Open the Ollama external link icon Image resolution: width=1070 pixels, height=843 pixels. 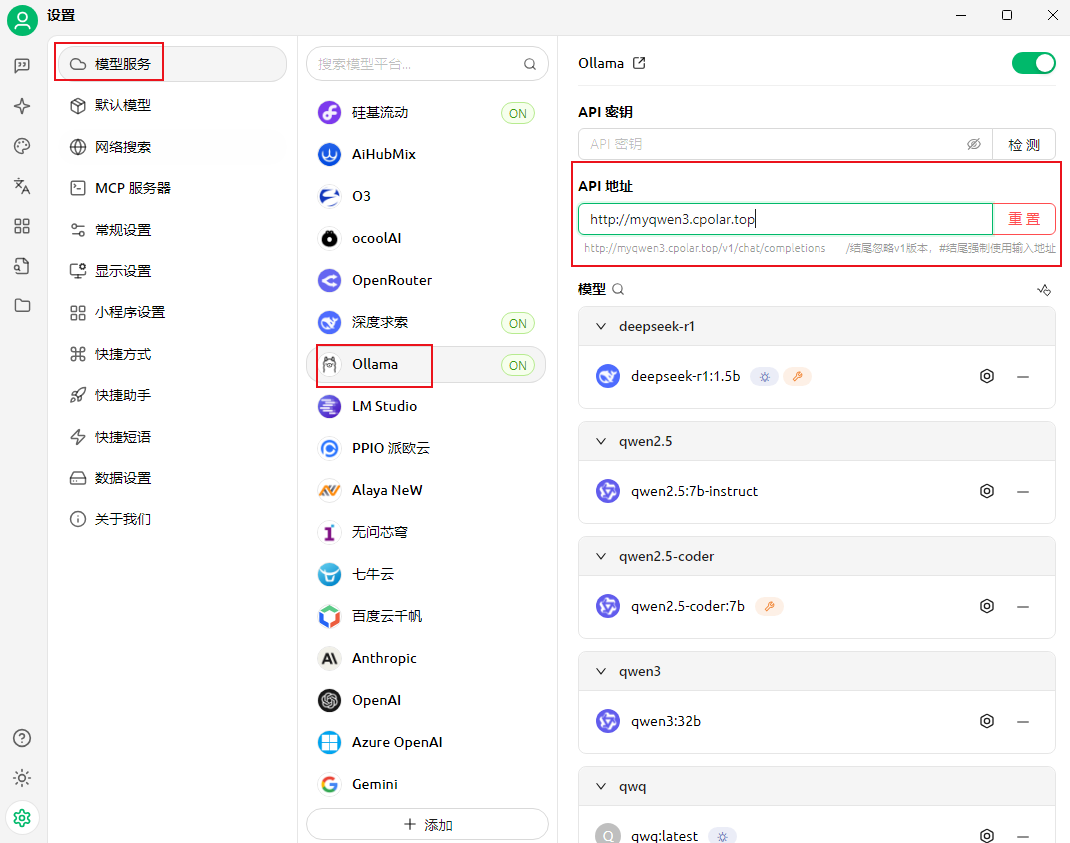point(639,63)
